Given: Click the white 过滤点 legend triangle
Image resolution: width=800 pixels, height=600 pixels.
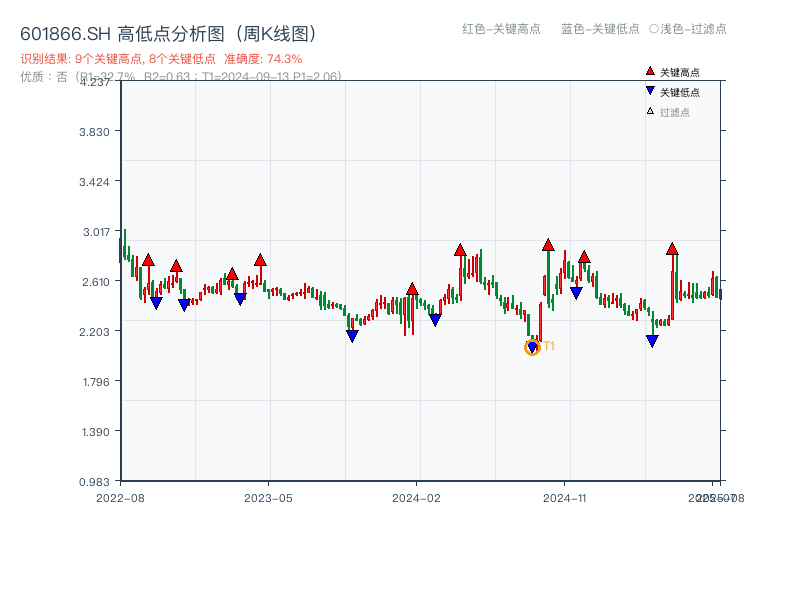Looking at the screenshot, I should (650, 111).
